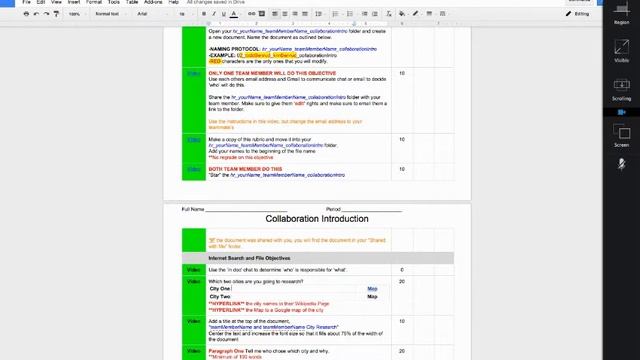The height and width of the screenshot is (360, 640).
Task: Click the Full Name blank line
Action: (246, 210)
